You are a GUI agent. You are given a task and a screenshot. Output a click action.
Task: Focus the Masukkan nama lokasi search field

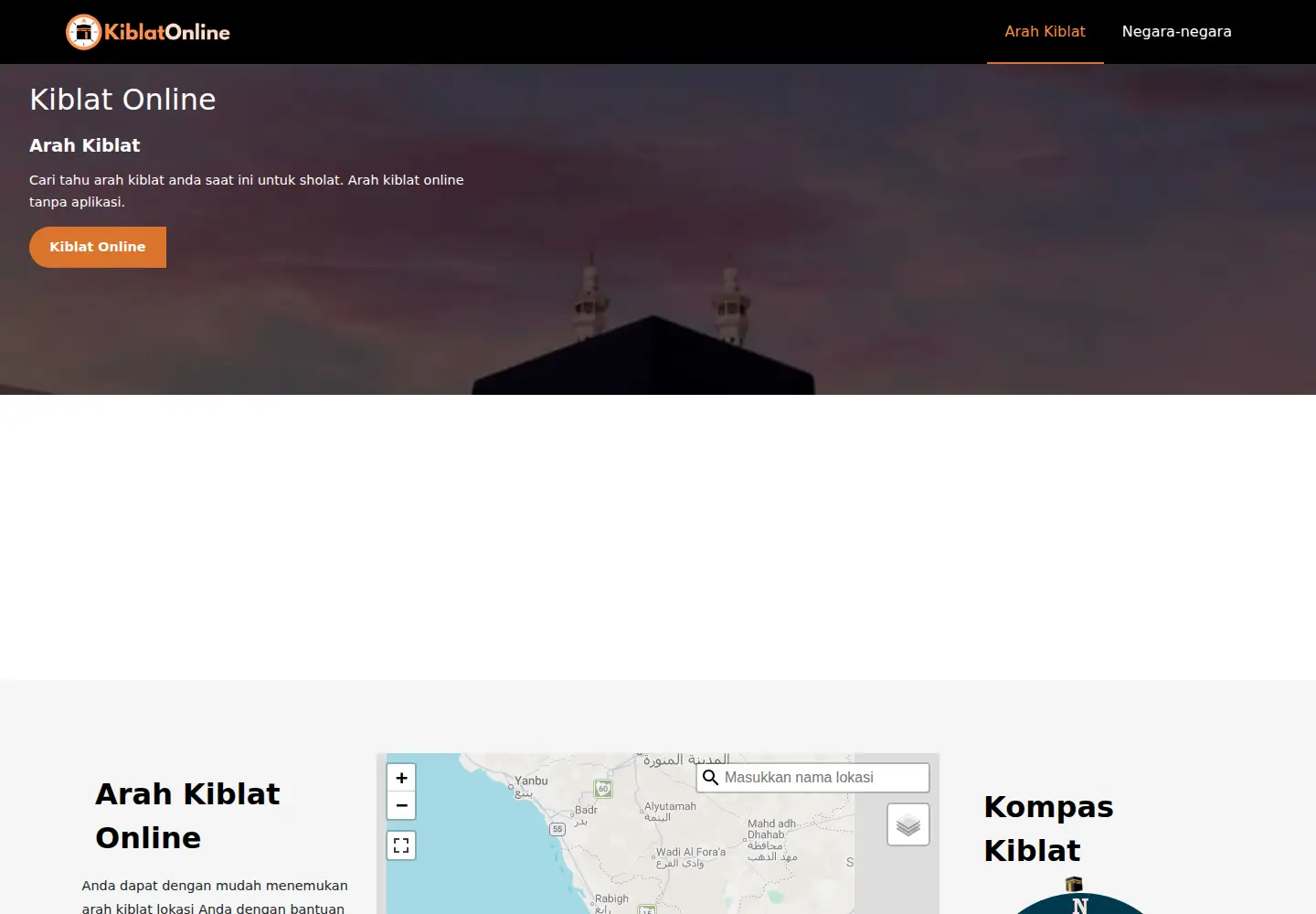pos(813,778)
